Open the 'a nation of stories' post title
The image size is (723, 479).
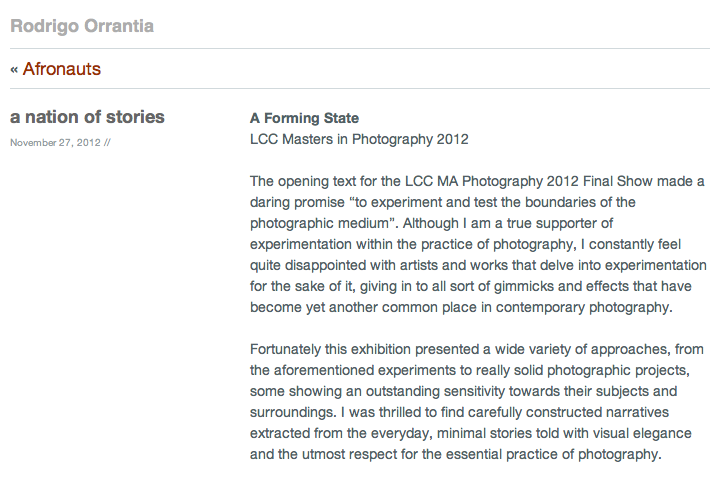(x=87, y=117)
